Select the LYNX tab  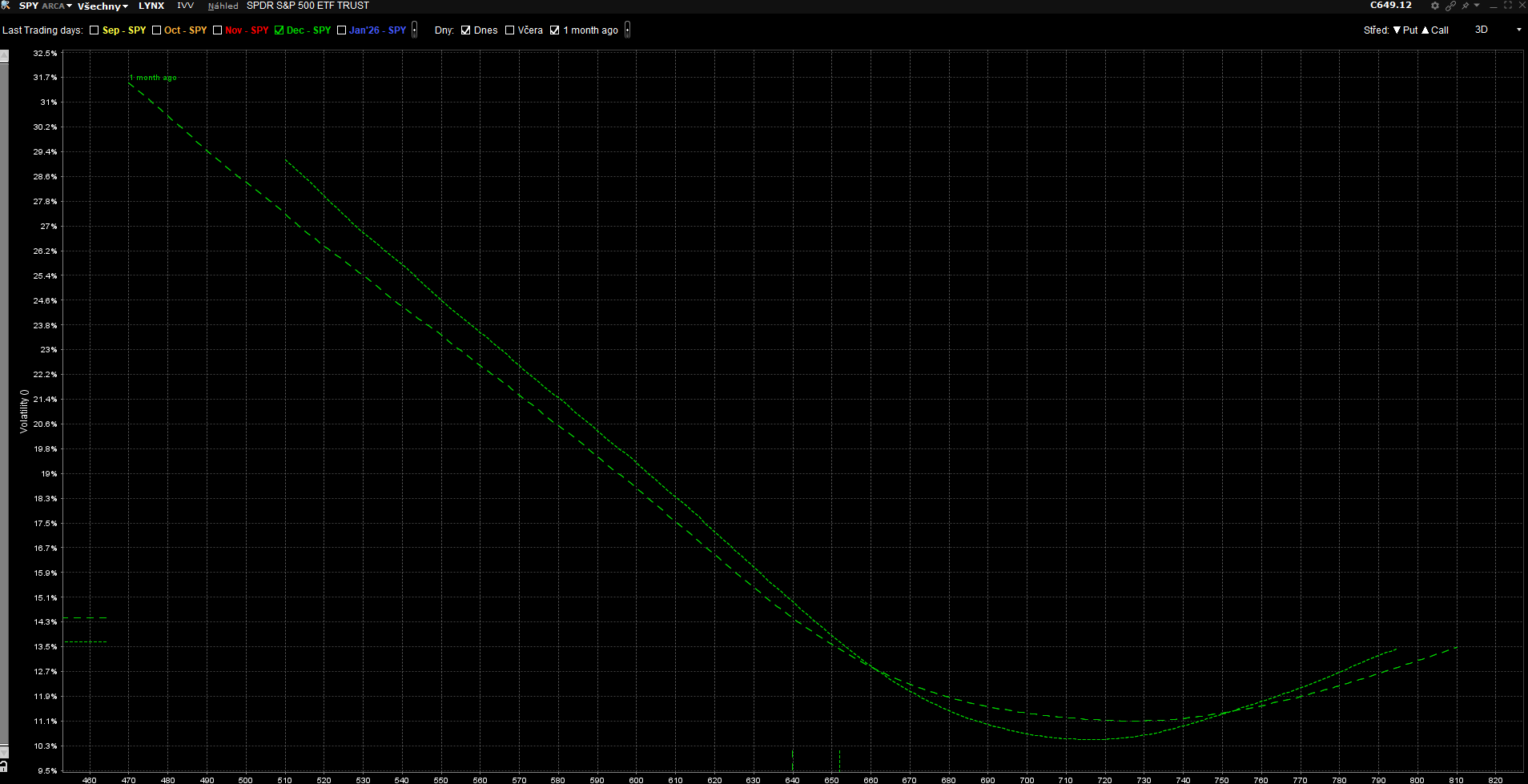coord(151,6)
